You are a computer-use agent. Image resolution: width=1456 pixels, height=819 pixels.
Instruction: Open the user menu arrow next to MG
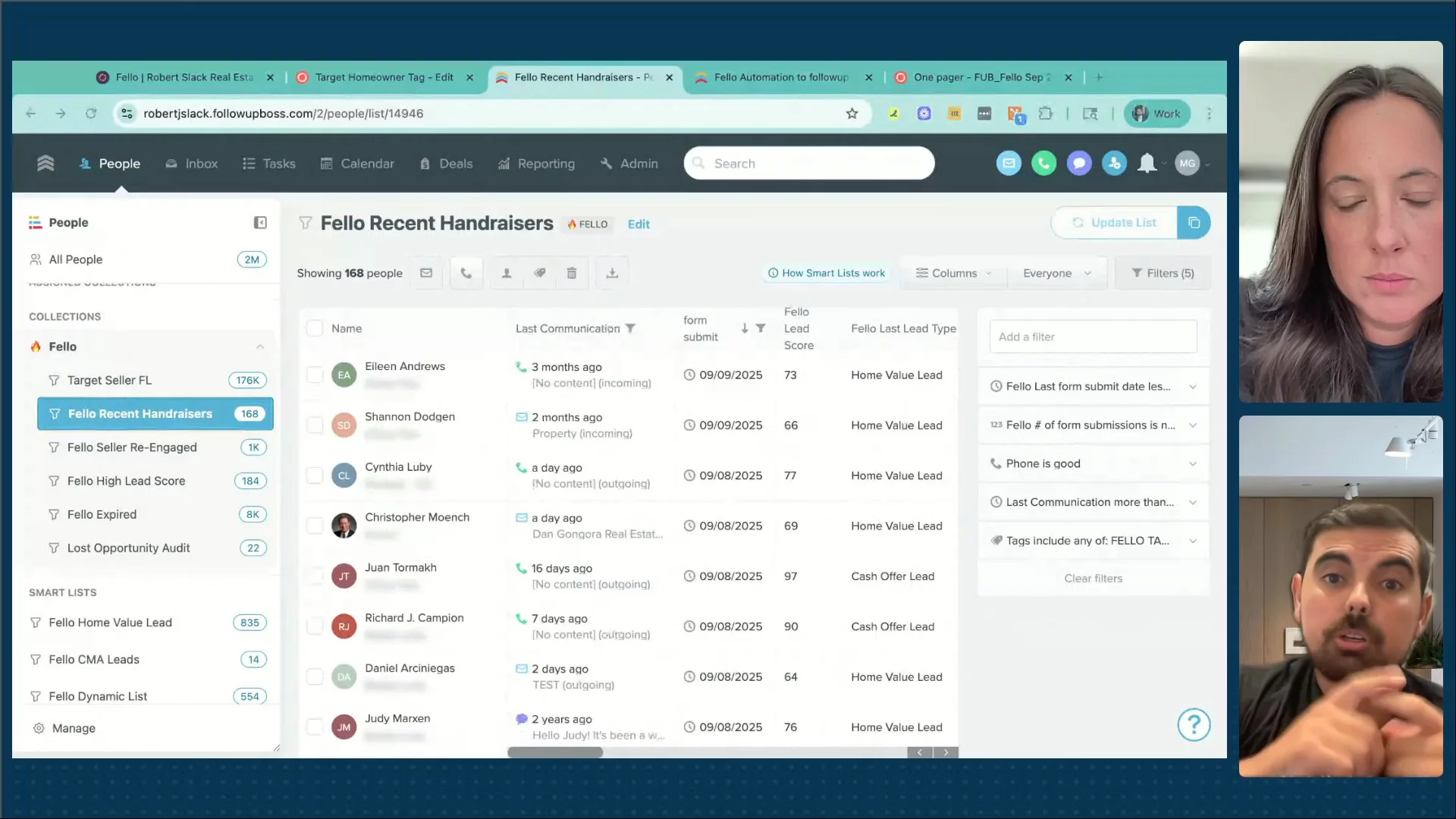point(1207,164)
